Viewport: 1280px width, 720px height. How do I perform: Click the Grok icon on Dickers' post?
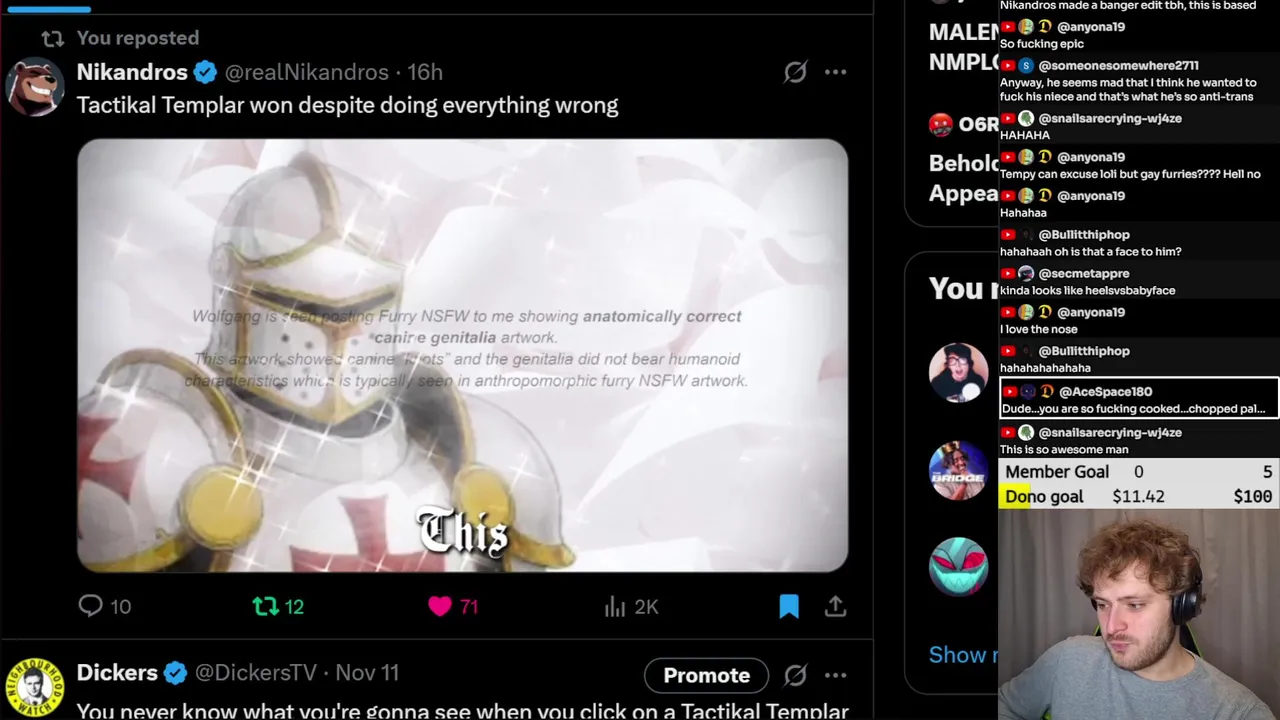point(795,675)
